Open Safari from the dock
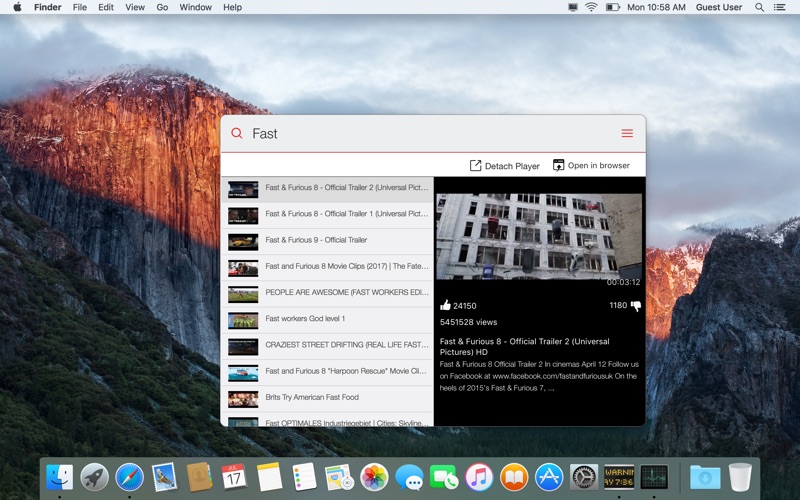Viewport: 800px width, 500px height. coord(130,478)
